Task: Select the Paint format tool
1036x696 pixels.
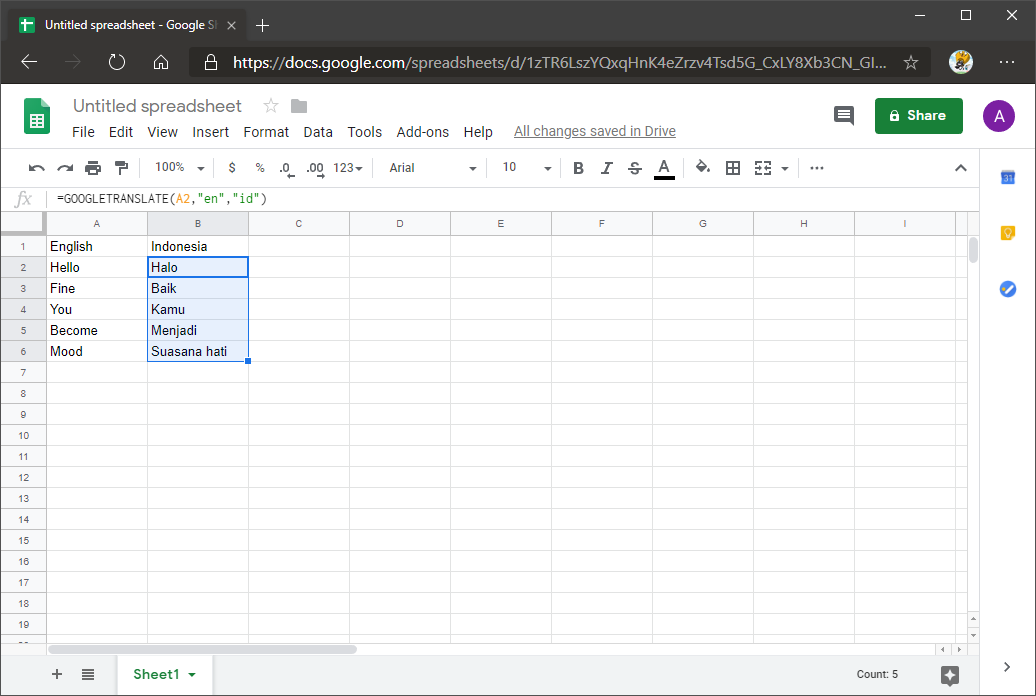Action: point(121,168)
